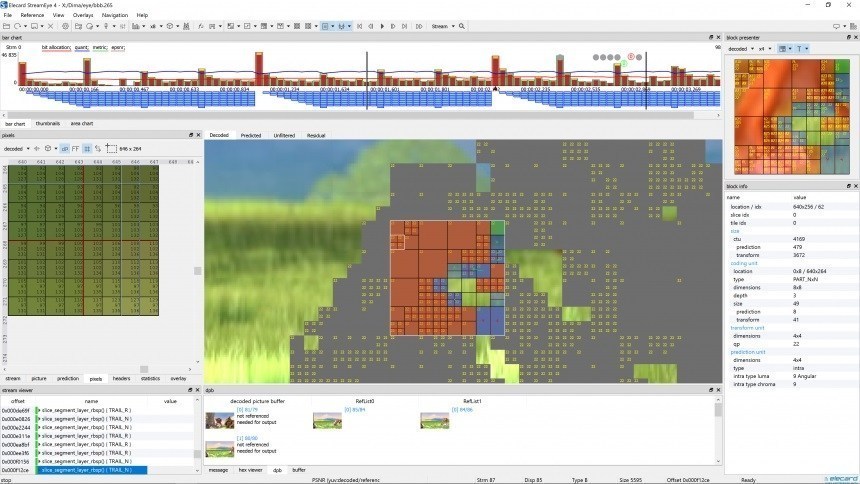
Task: Switch to the Residual view tab
Action: click(x=315, y=135)
